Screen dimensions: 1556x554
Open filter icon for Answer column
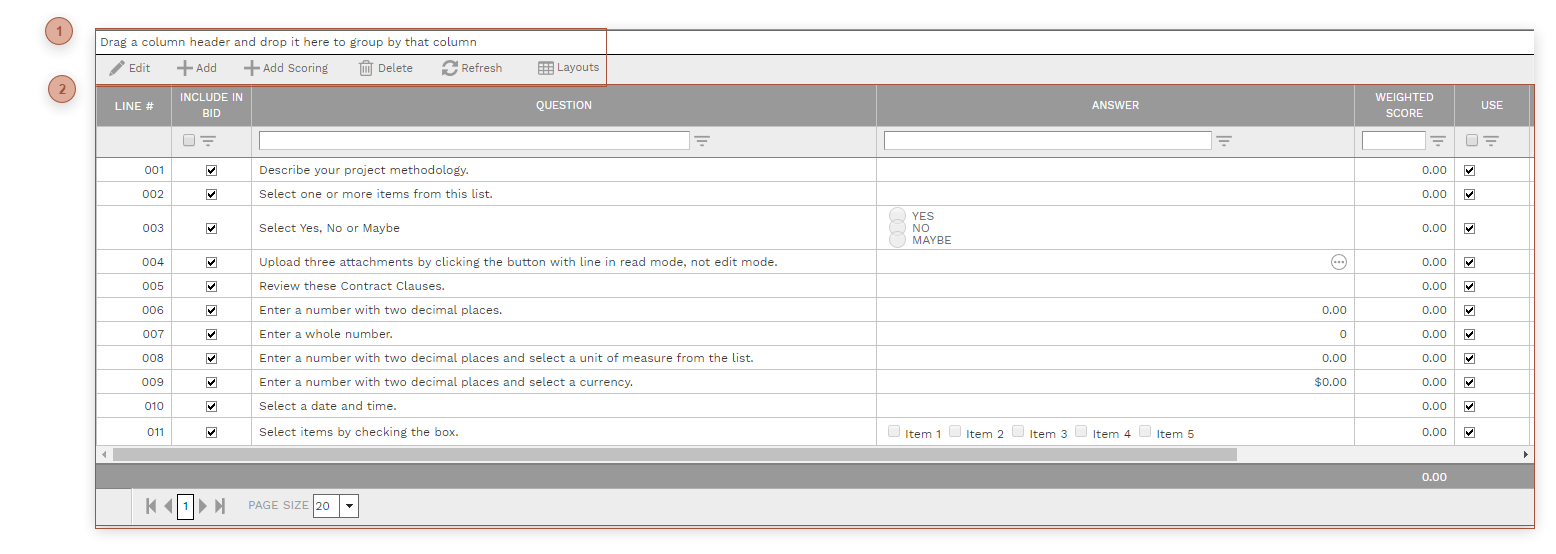(x=1224, y=141)
